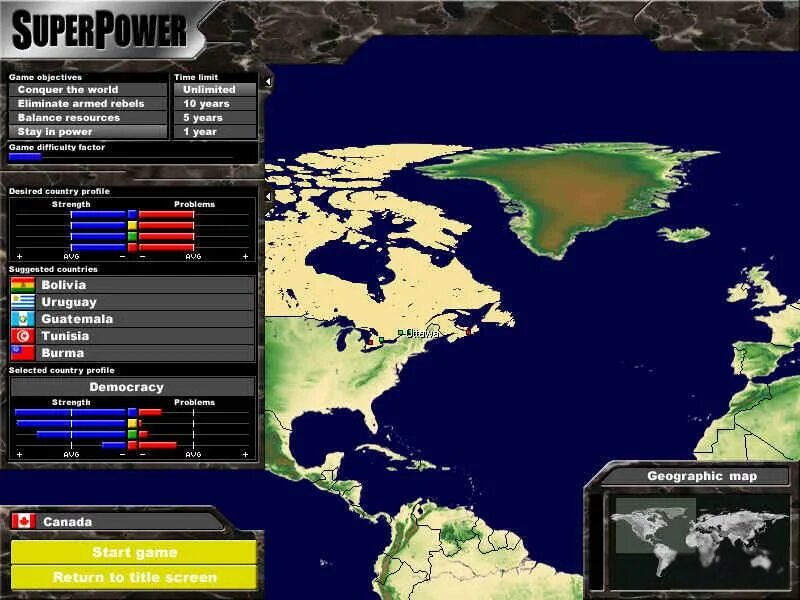Click the Tunisia flag icon

(x=23, y=336)
